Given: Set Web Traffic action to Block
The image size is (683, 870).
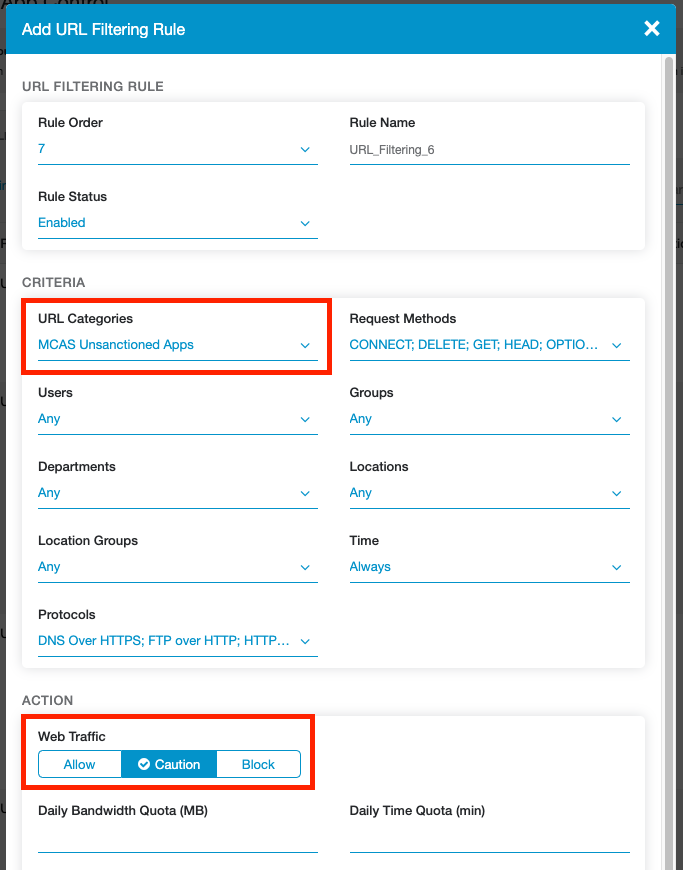Looking at the screenshot, I should (x=258, y=764).
